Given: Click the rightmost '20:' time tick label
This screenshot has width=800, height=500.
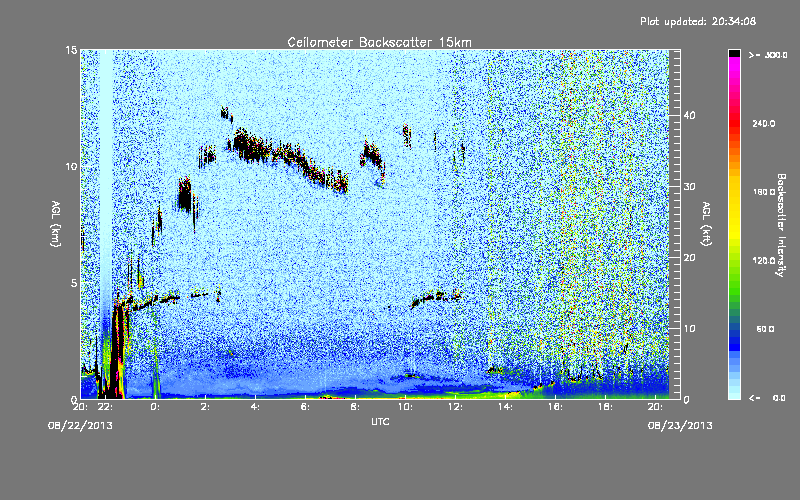Looking at the screenshot, I should coord(655,407).
